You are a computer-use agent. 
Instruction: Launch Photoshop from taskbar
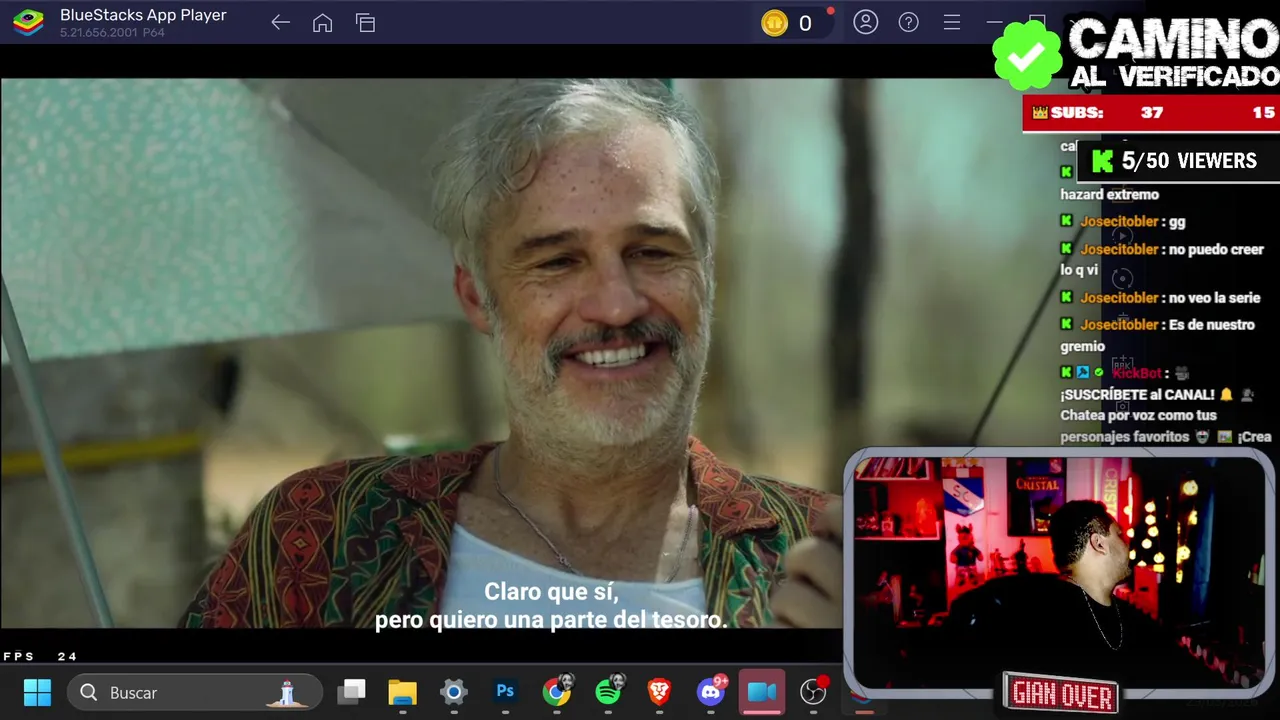point(505,691)
